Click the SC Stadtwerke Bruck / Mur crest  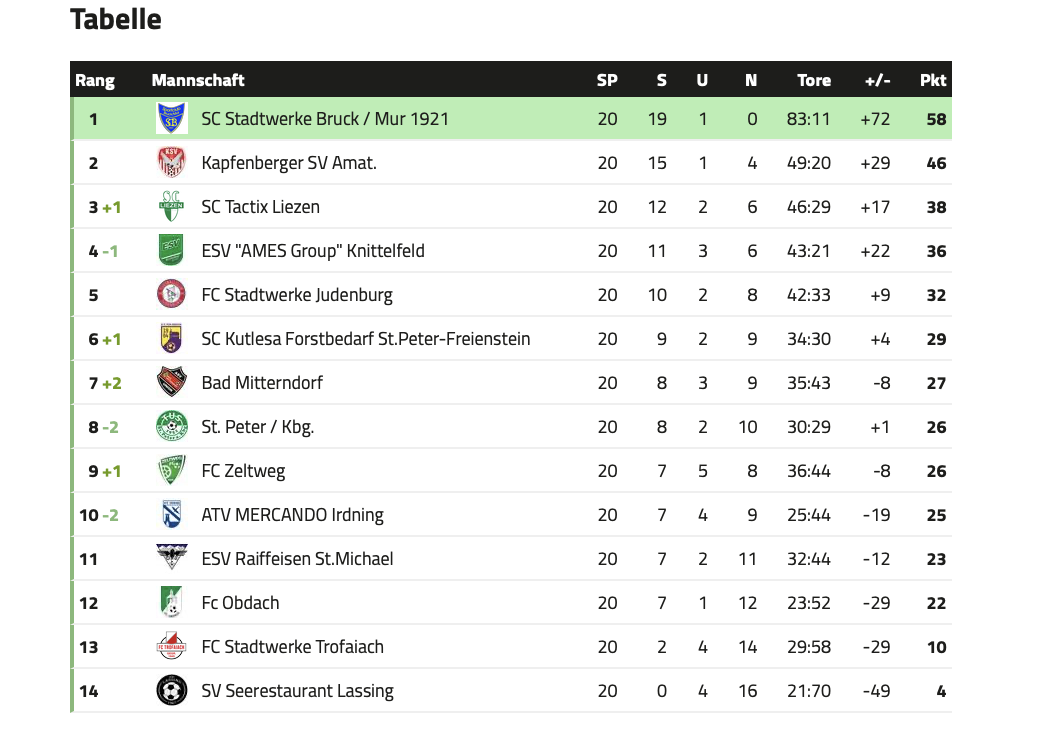pyautogui.click(x=171, y=118)
